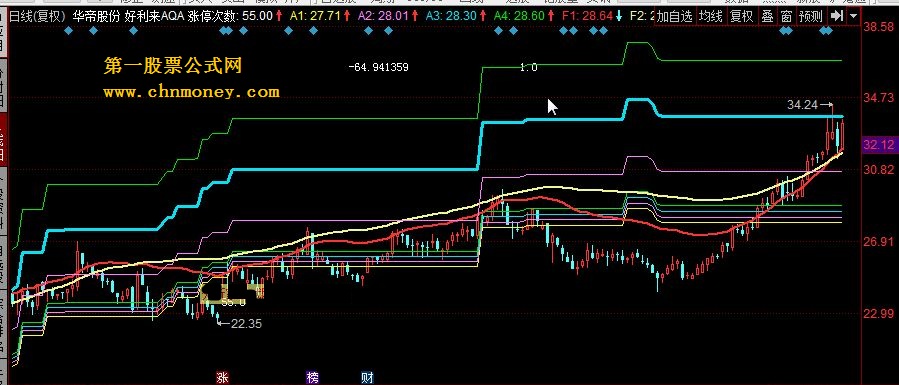This screenshot has width=899, height=385.
Task: Click the 30.82 price axis label
Action: point(879,170)
